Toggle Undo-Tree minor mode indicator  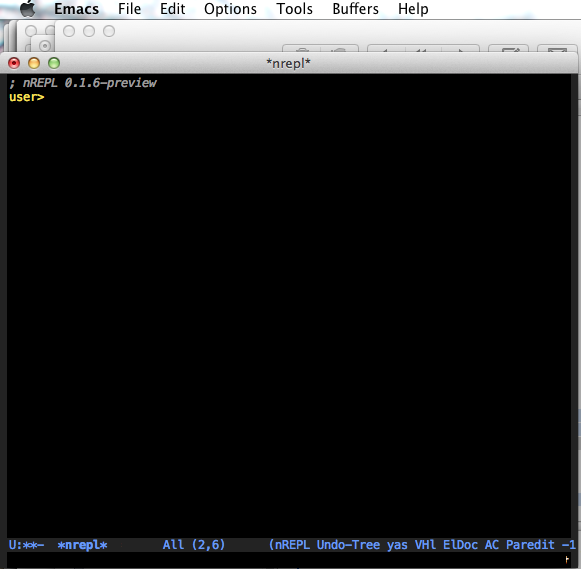pyautogui.click(x=348, y=545)
